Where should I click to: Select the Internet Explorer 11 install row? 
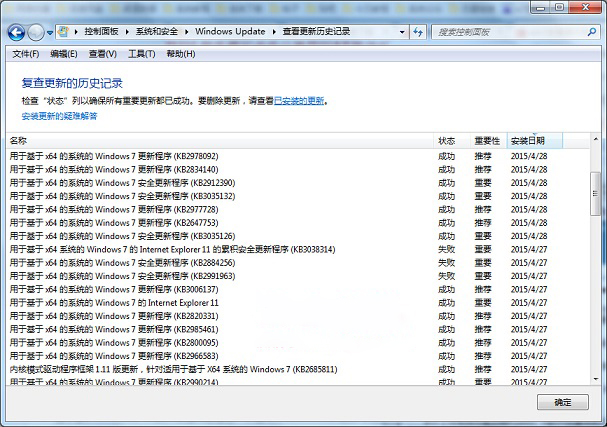click(x=298, y=303)
